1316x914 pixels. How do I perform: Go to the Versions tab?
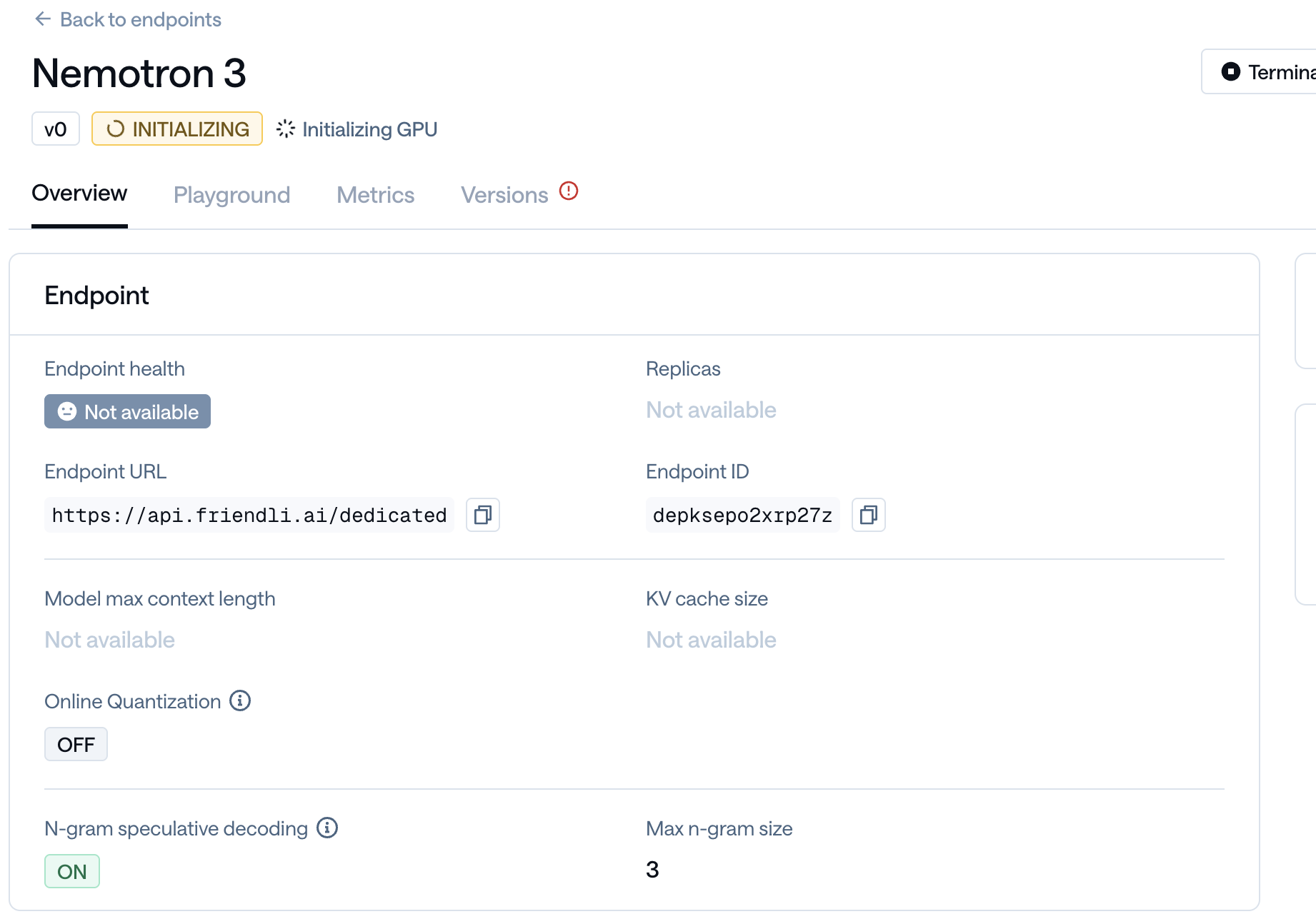(504, 195)
